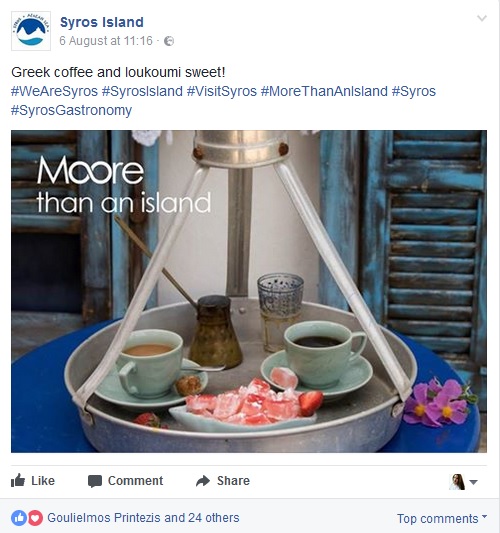
Task: Open the react-as profile selector arrow
Action: [x=473, y=482]
